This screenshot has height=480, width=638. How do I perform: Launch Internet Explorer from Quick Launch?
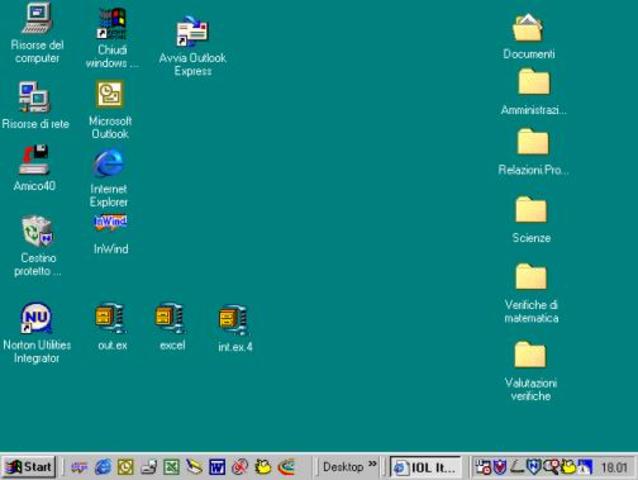[103, 467]
